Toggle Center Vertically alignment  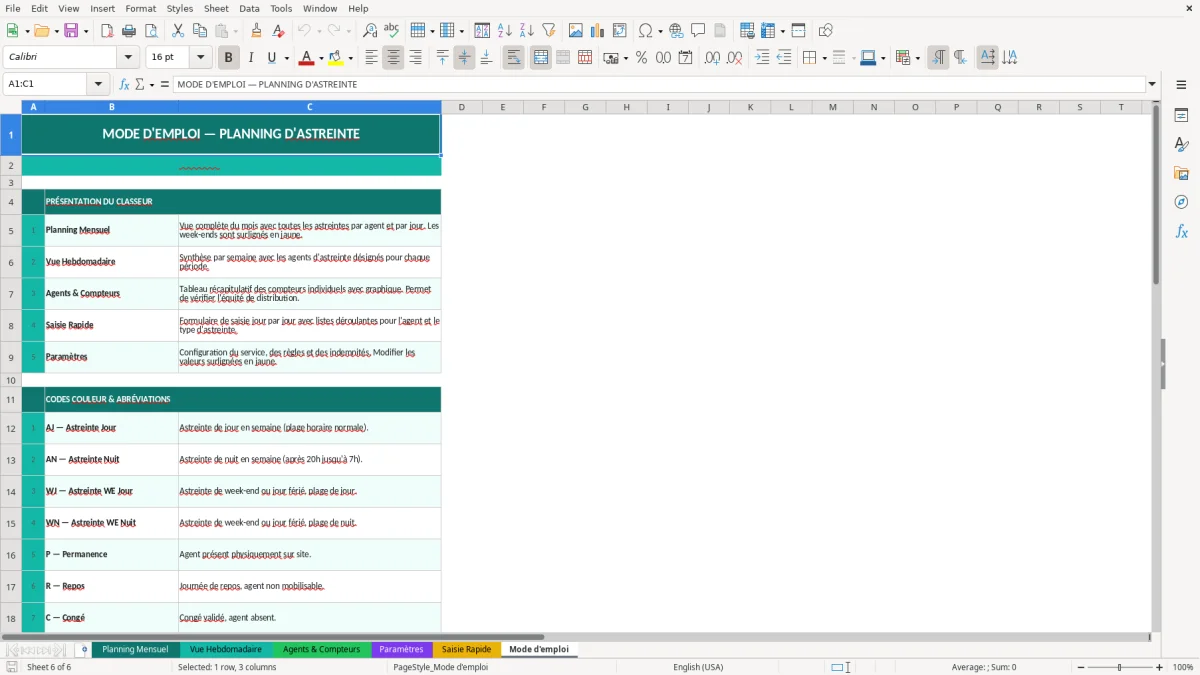(464, 58)
